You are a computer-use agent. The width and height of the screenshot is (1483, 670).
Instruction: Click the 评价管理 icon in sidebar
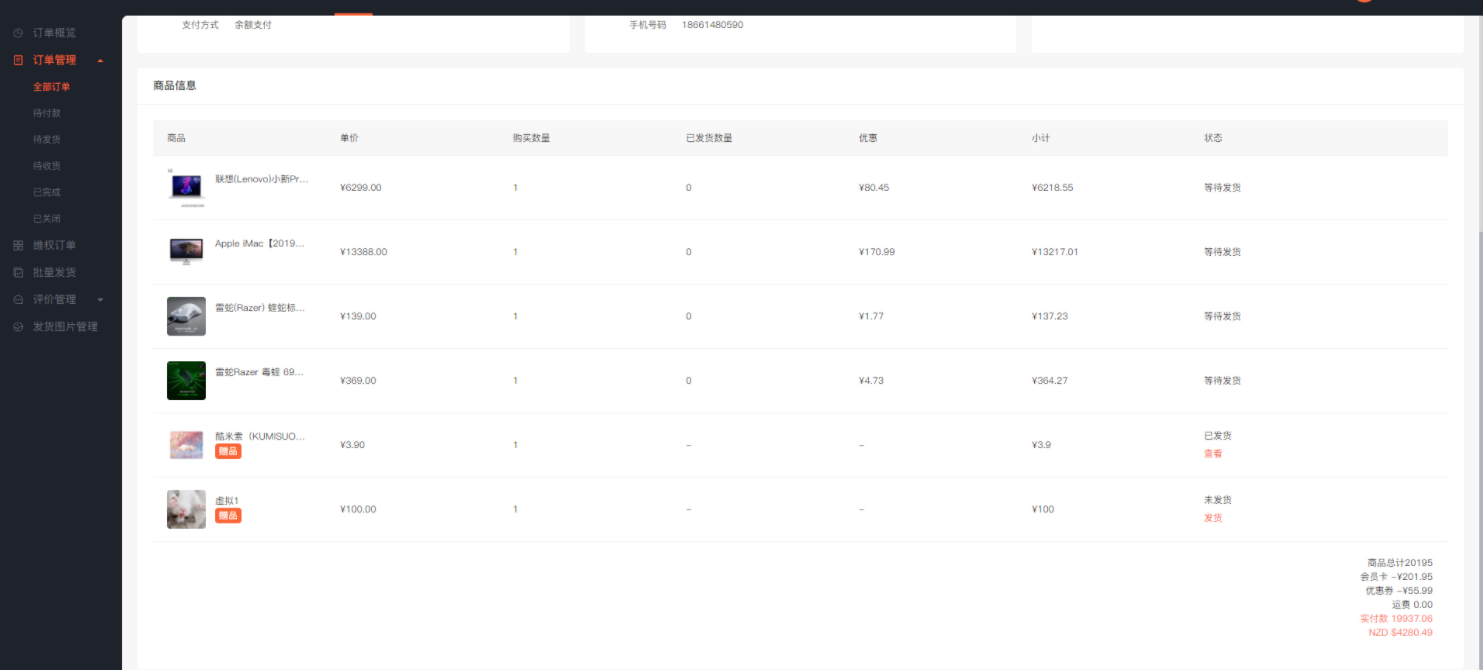point(18,299)
